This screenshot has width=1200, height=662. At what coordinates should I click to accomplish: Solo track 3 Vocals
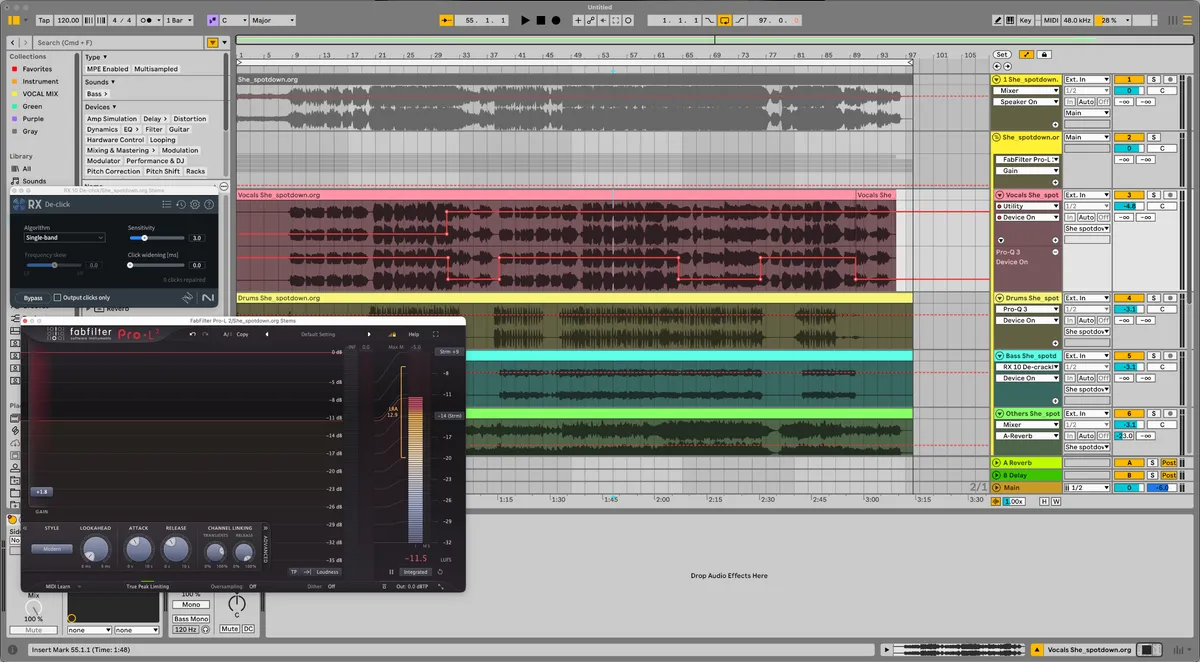(1152, 195)
